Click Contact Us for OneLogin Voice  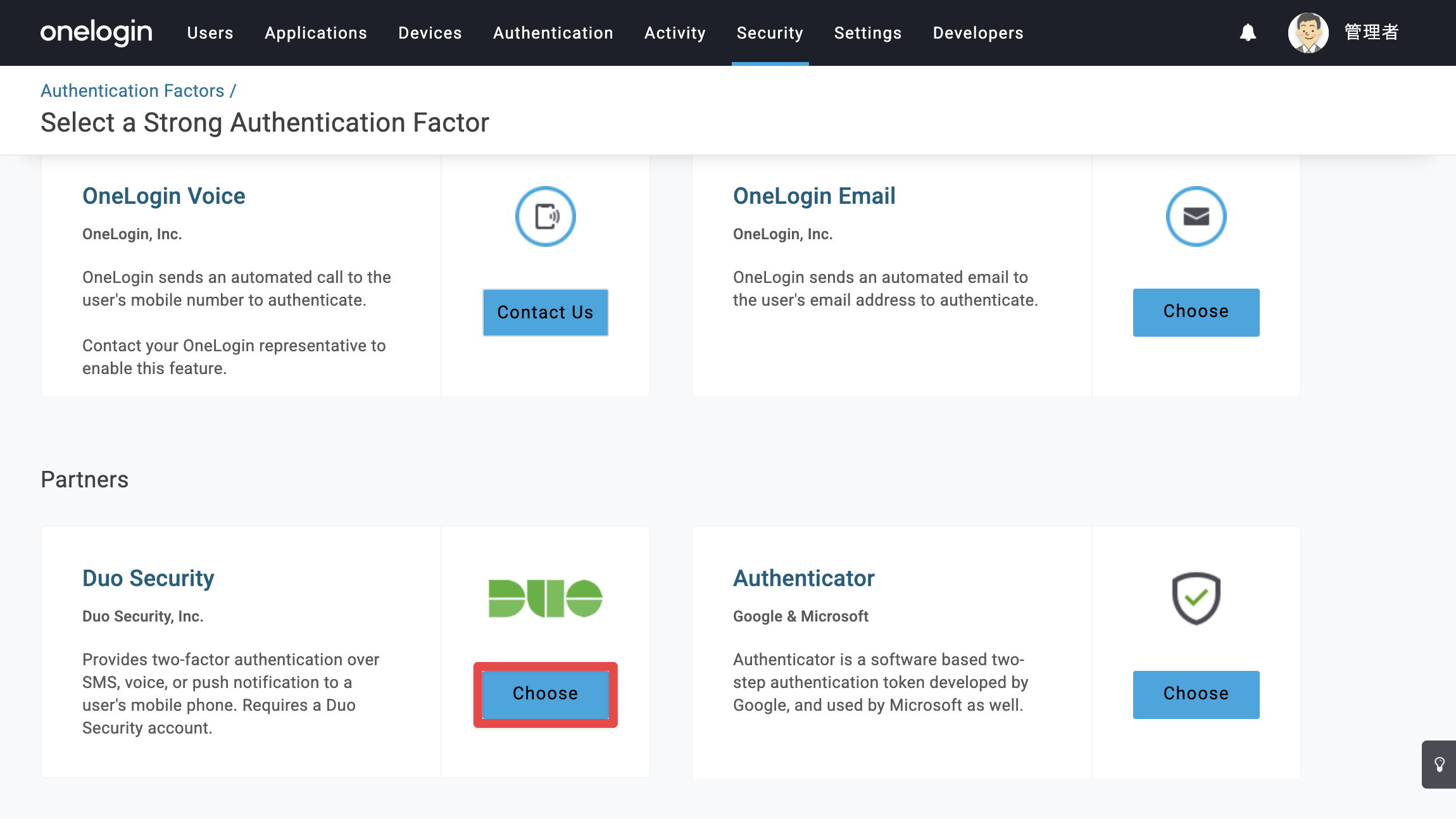click(545, 313)
